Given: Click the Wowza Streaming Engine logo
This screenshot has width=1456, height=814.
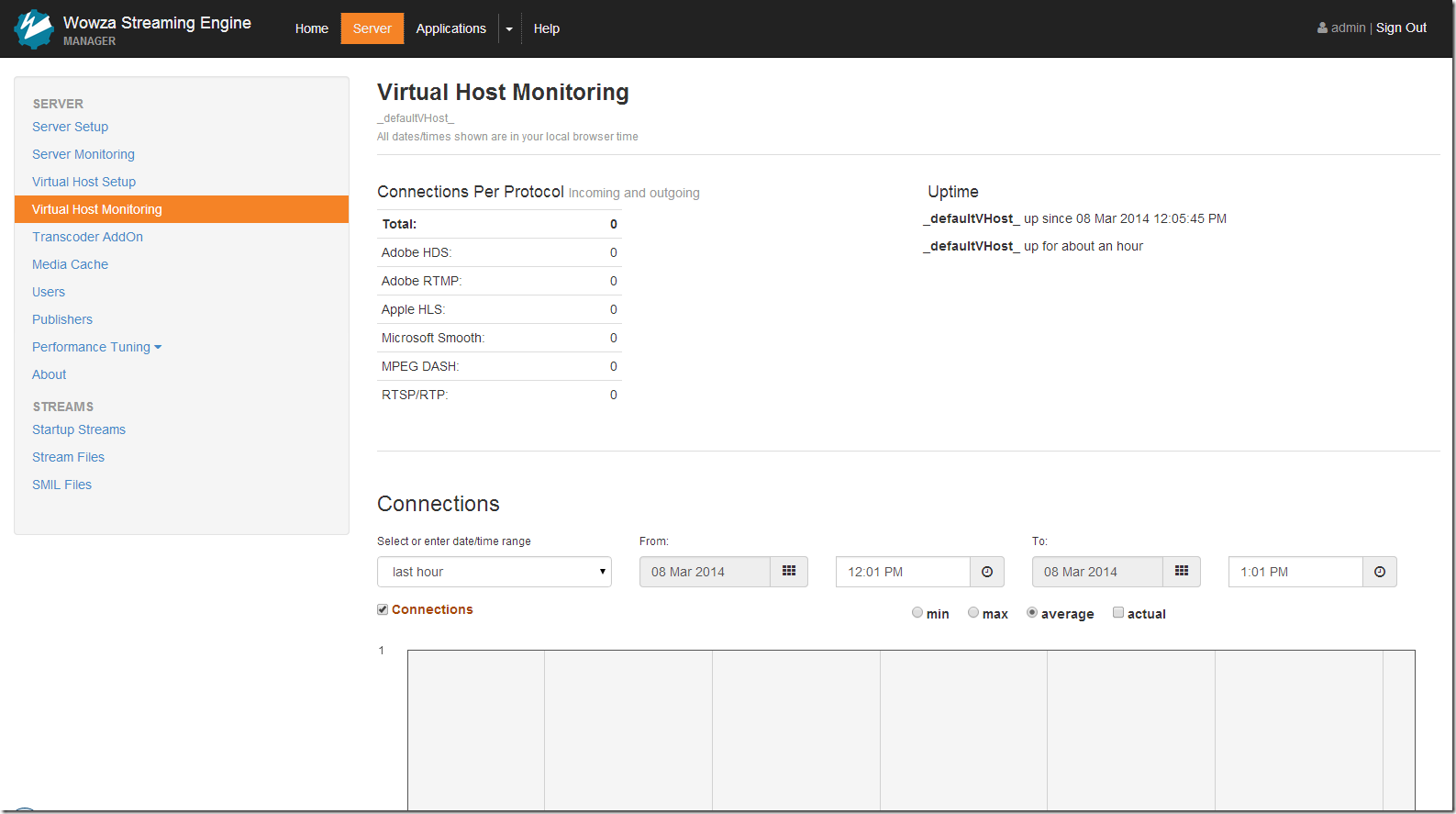Looking at the screenshot, I should (x=35, y=29).
